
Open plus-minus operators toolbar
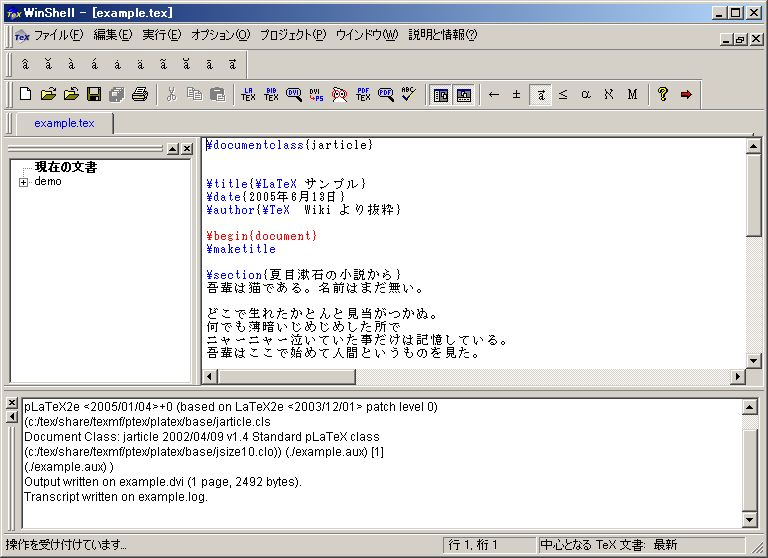point(516,95)
